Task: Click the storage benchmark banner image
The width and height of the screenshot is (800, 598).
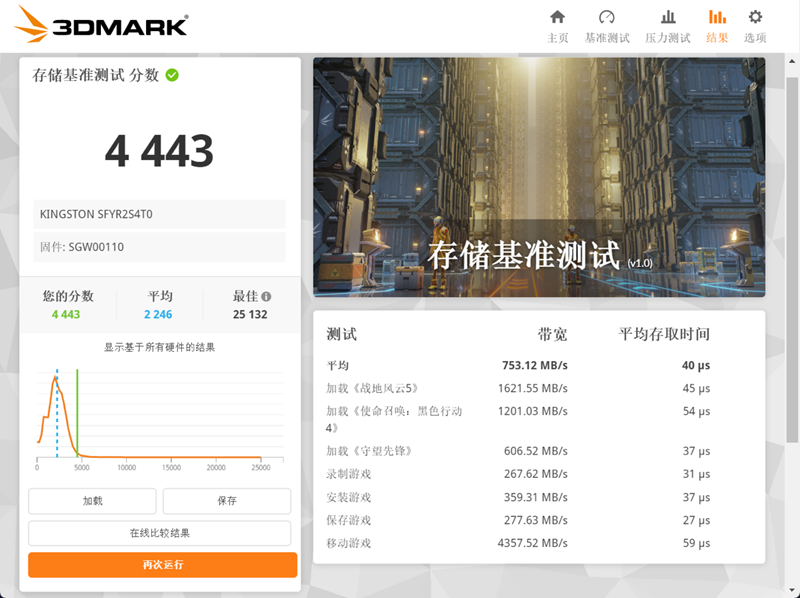Action: coord(539,177)
